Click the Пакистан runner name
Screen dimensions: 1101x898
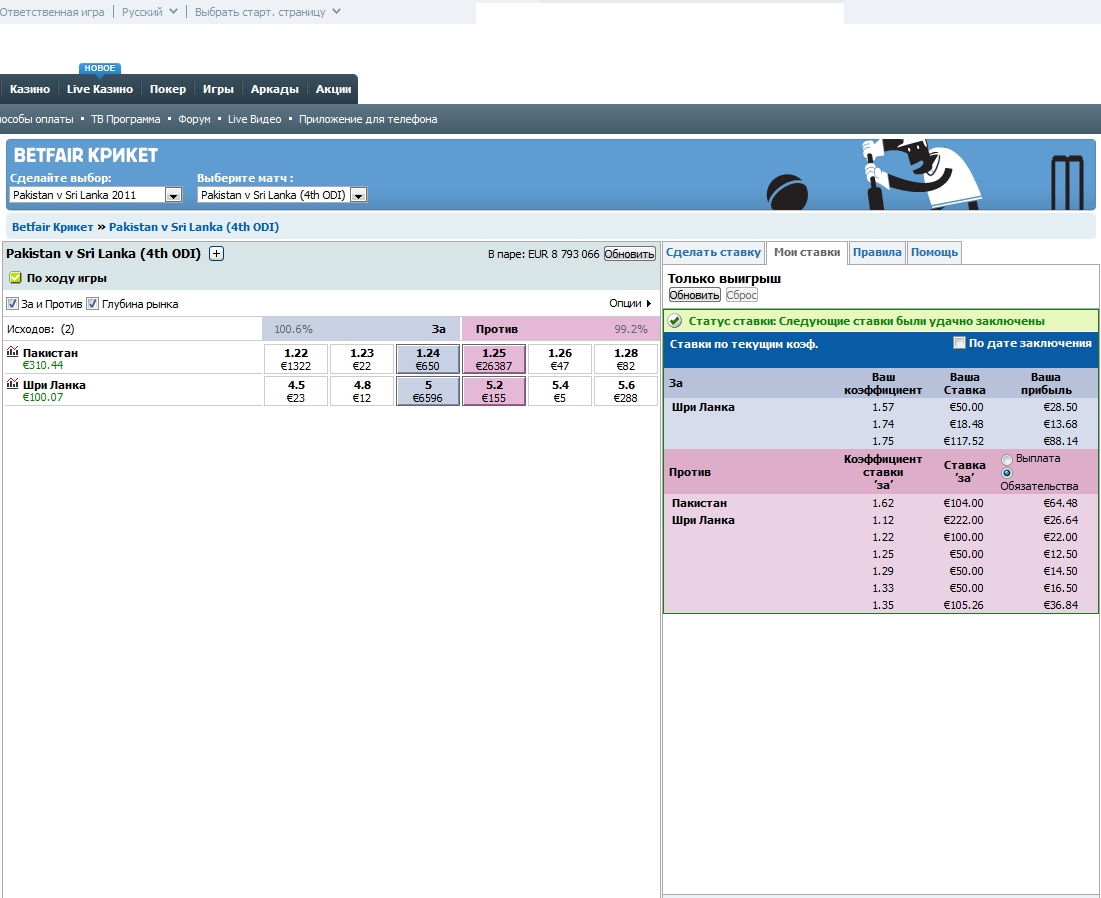tap(50, 352)
